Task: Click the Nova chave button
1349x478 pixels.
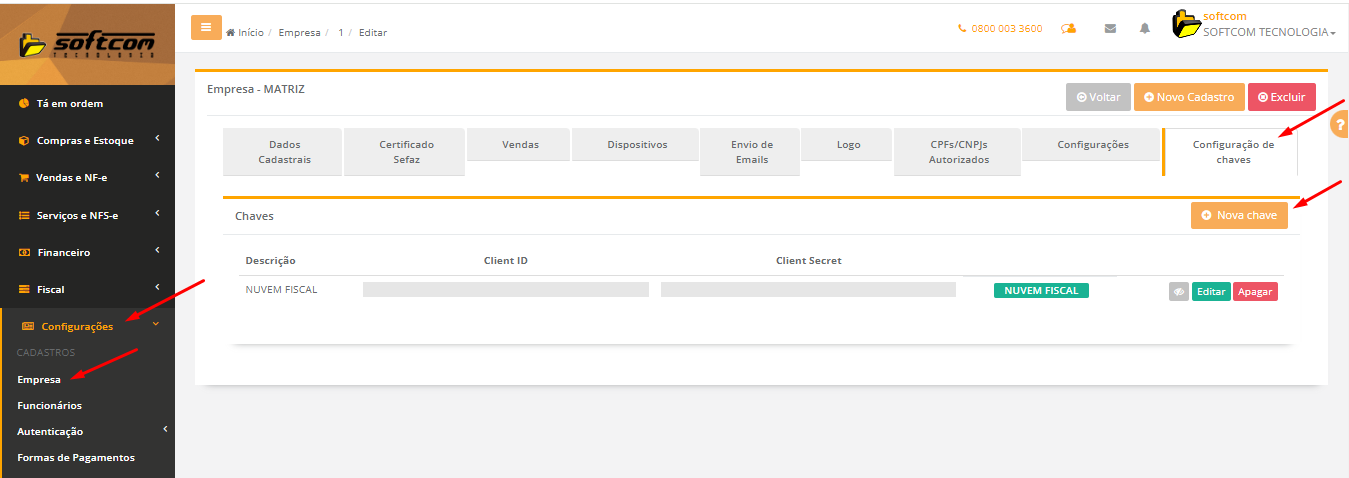Action: (1239, 215)
